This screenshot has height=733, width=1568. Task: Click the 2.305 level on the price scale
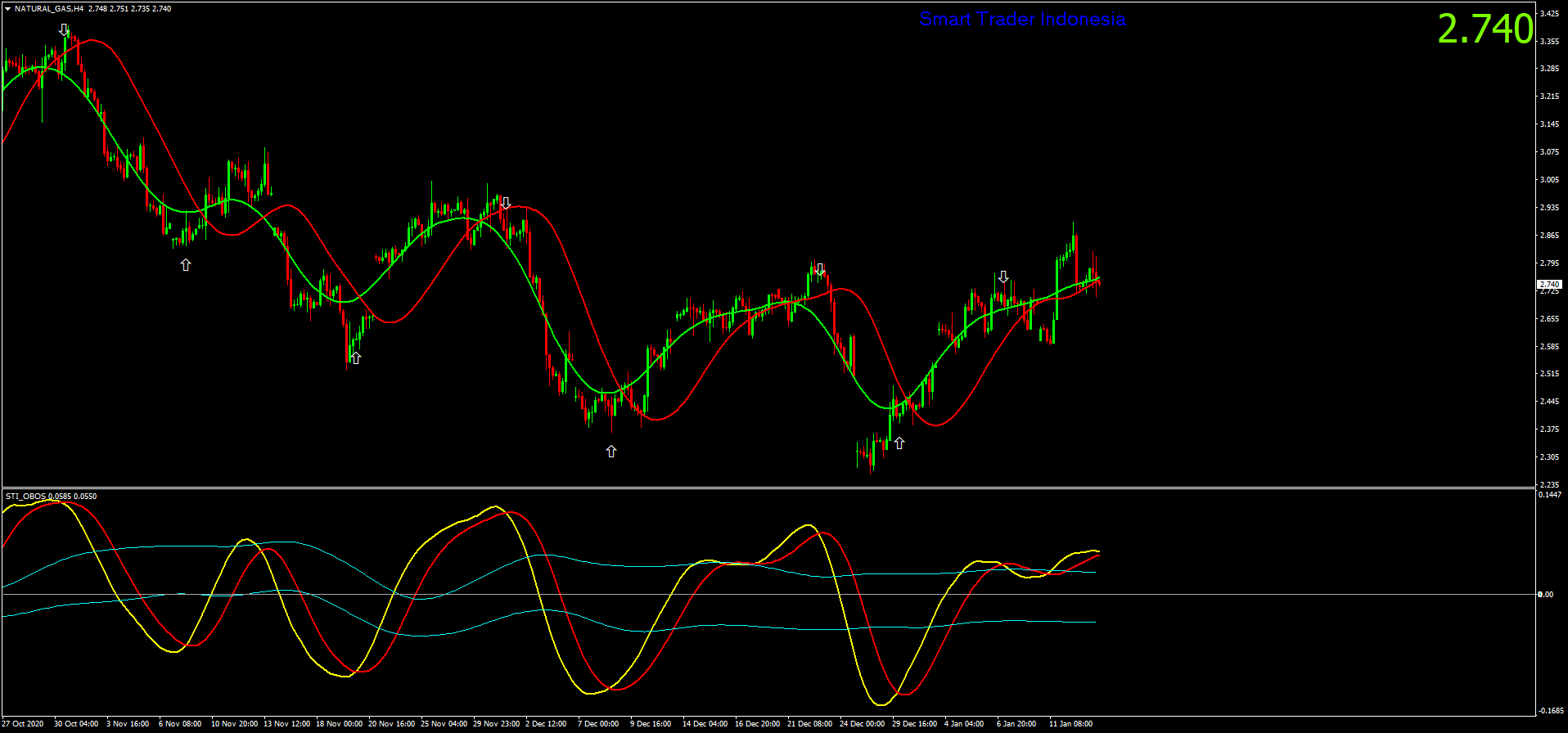(x=1548, y=456)
